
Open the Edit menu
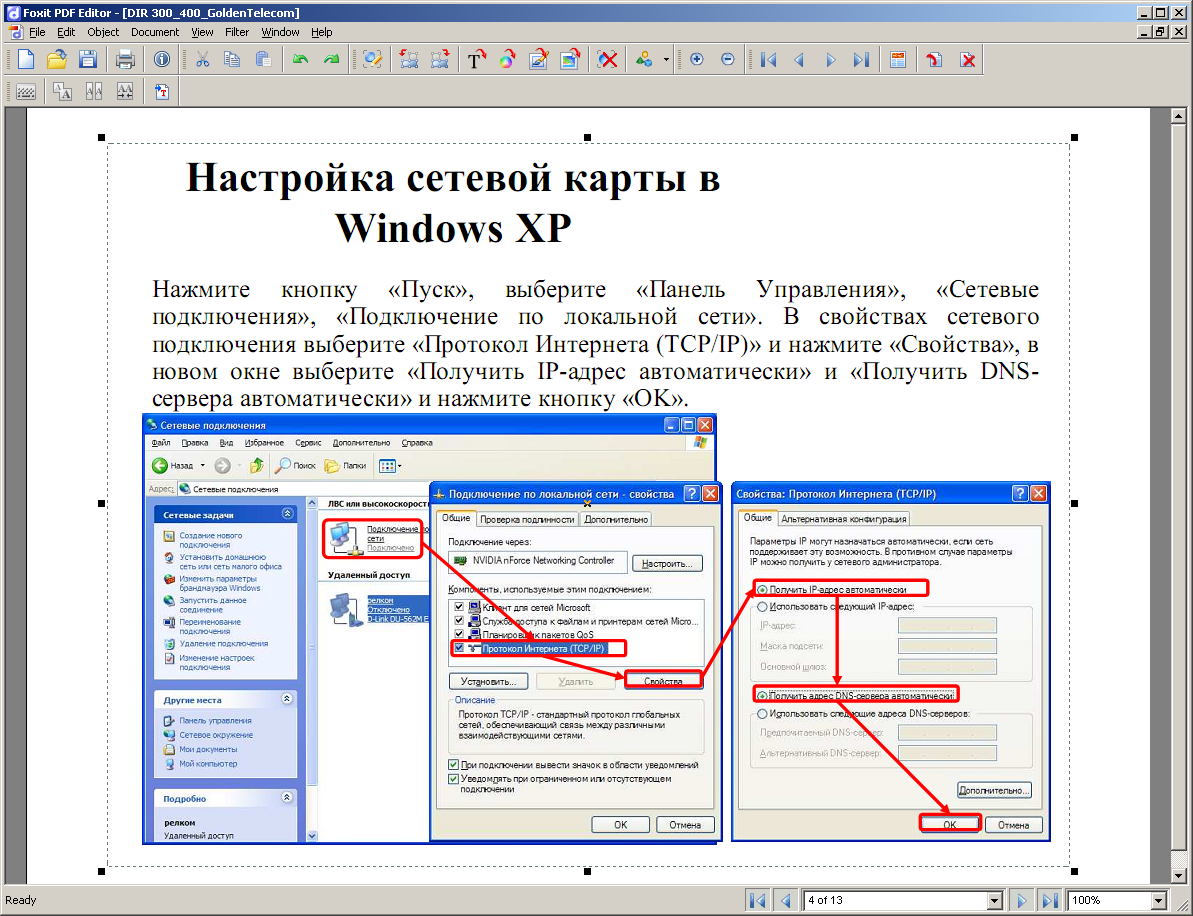[x=66, y=32]
